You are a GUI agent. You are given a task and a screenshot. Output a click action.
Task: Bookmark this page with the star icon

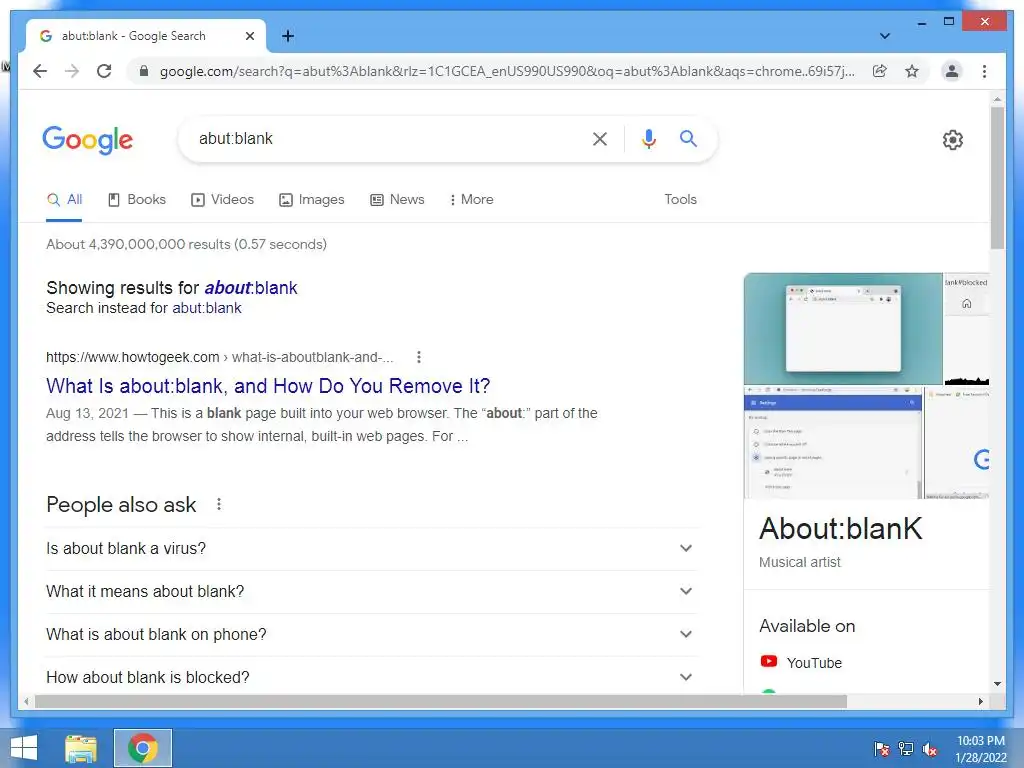pos(912,71)
